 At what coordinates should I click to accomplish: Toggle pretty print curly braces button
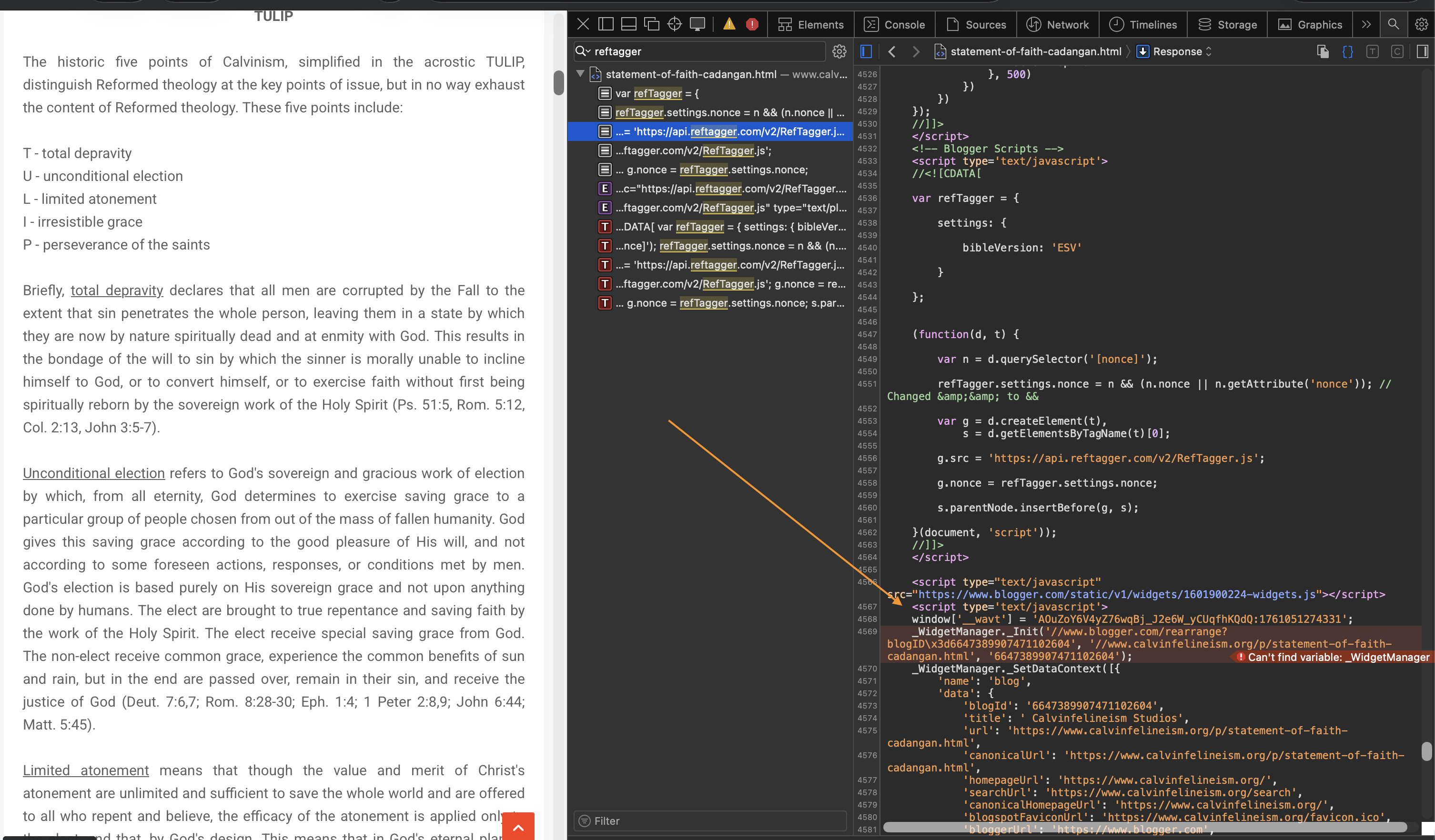point(1347,51)
